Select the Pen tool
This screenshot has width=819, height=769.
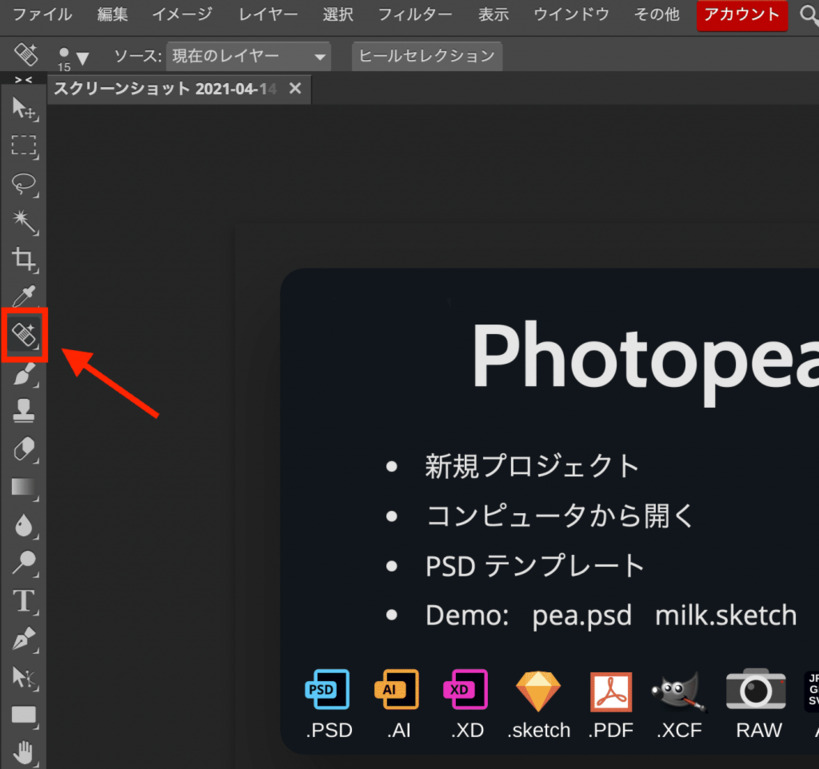click(24, 639)
